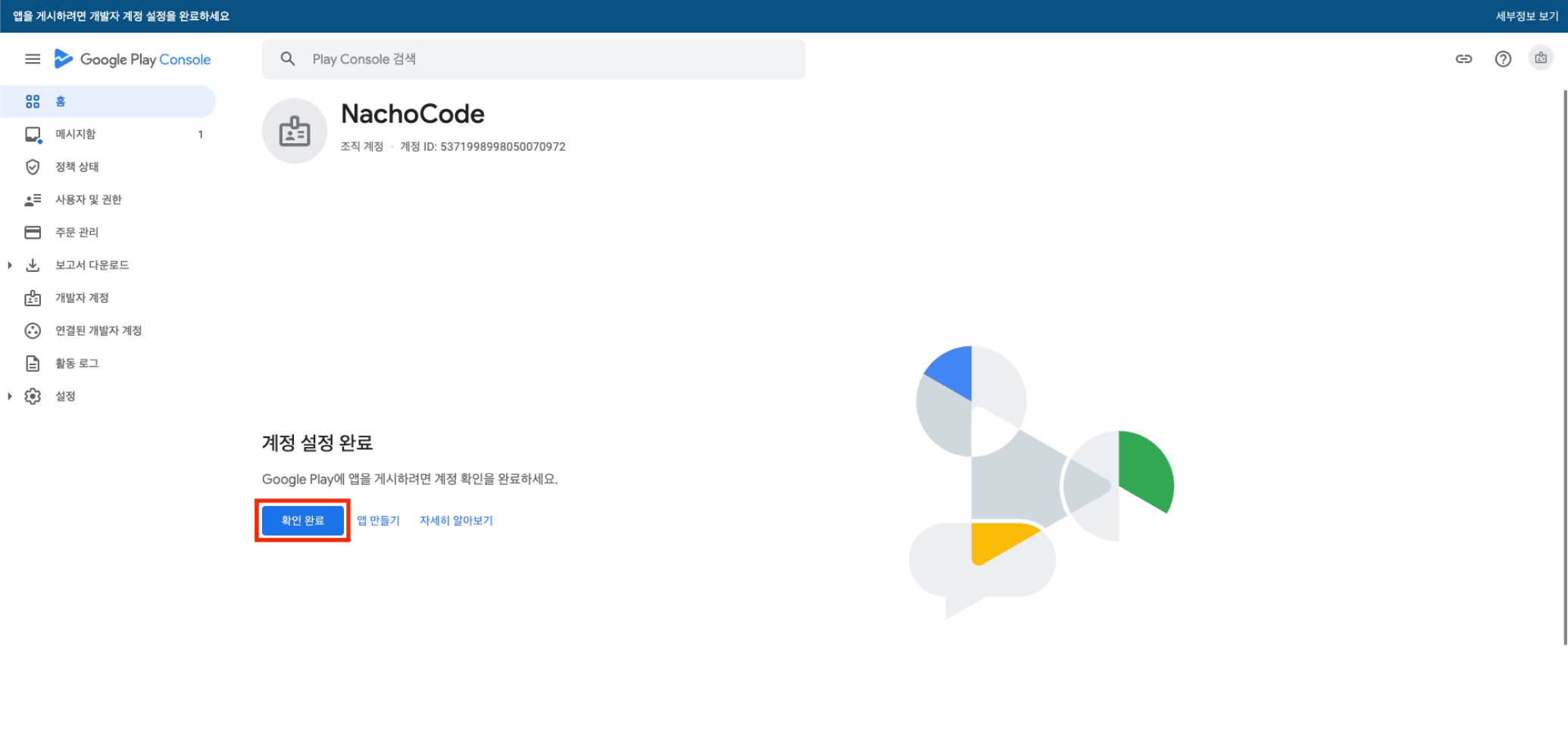Open 사용자 및 권한 in the sidebar
1568x750 pixels.
click(108, 199)
